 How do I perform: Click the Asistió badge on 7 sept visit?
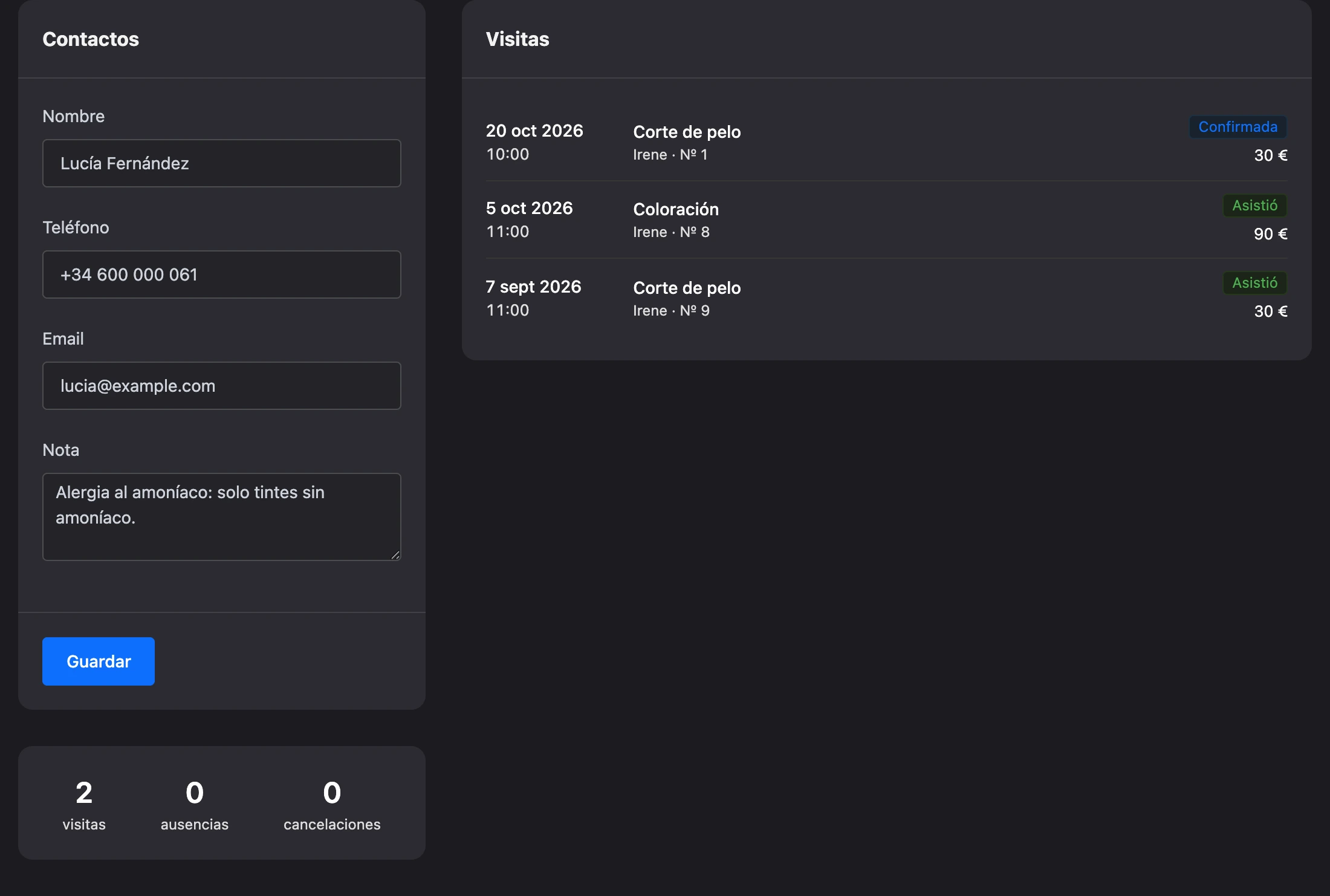tap(1255, 283)
